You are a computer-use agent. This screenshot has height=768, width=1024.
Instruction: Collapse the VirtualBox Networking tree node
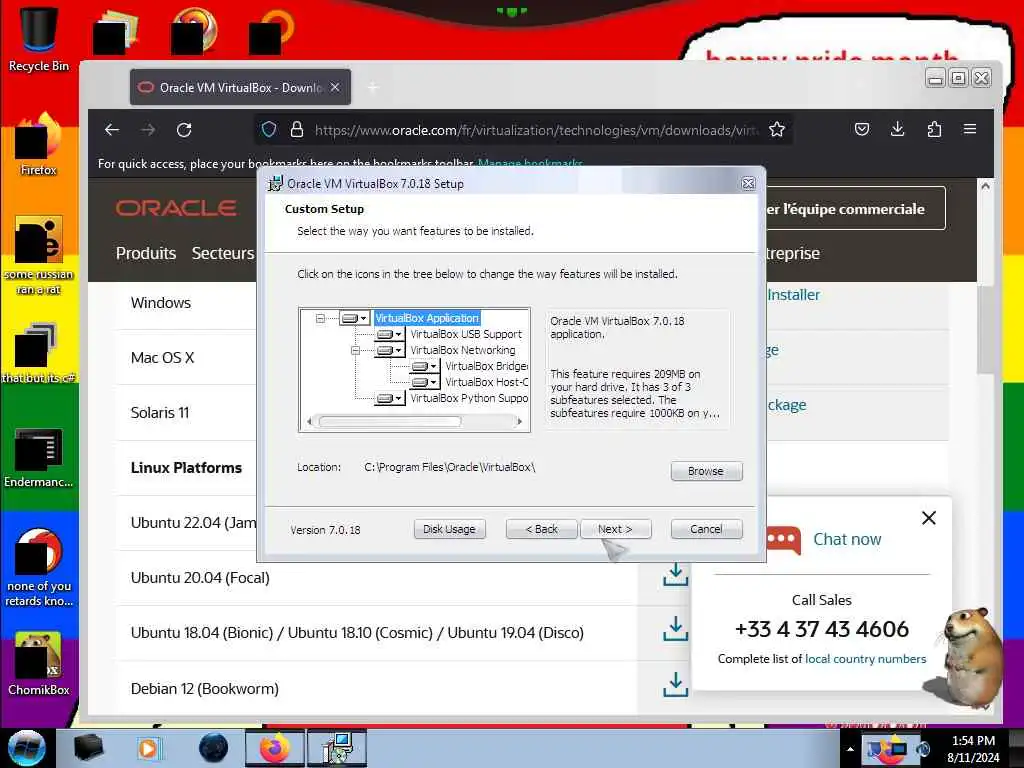[x=355, y=350]
